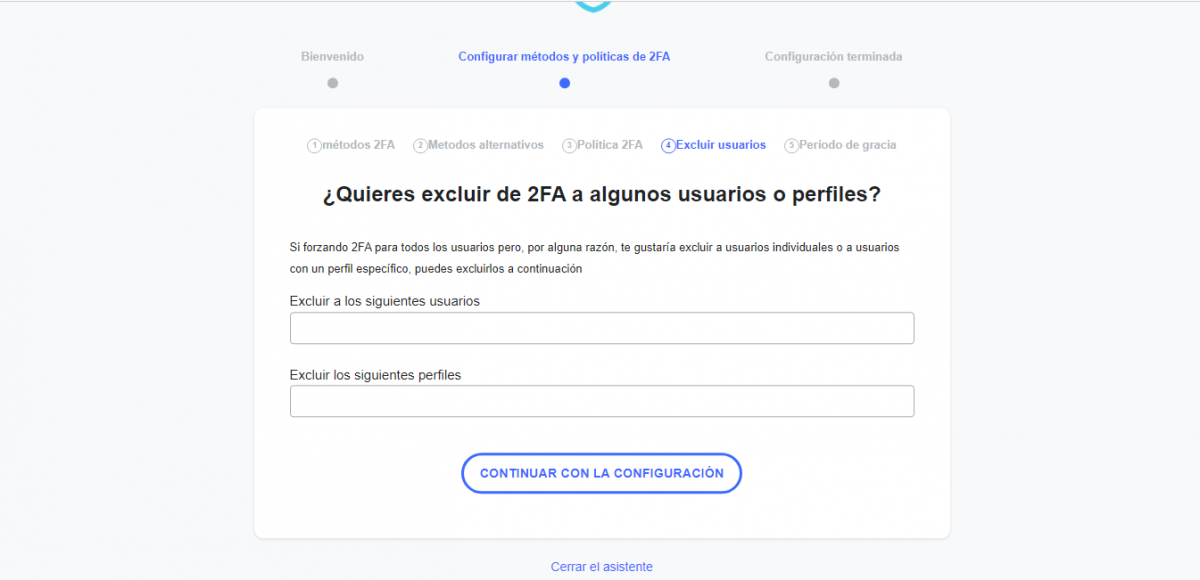Jump to the Configuración terminada step
The height and width of the screenshot is (580, 1200).
(833, 57)
